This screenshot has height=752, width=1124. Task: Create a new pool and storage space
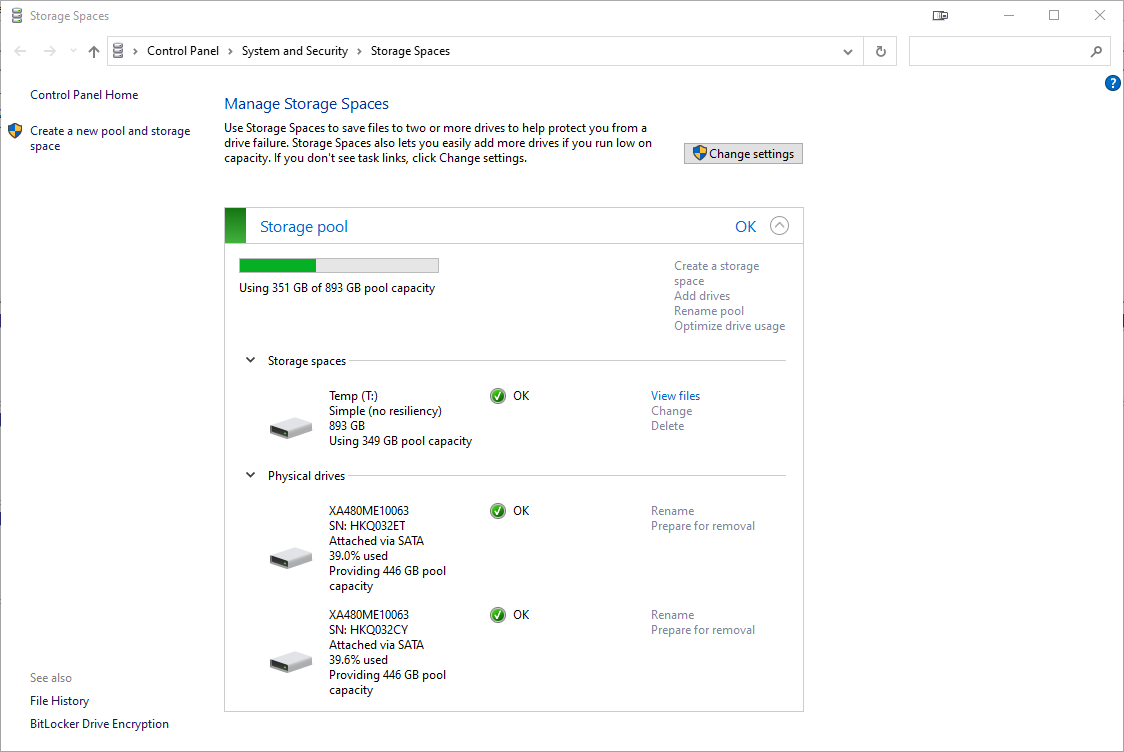pos(110,138)
